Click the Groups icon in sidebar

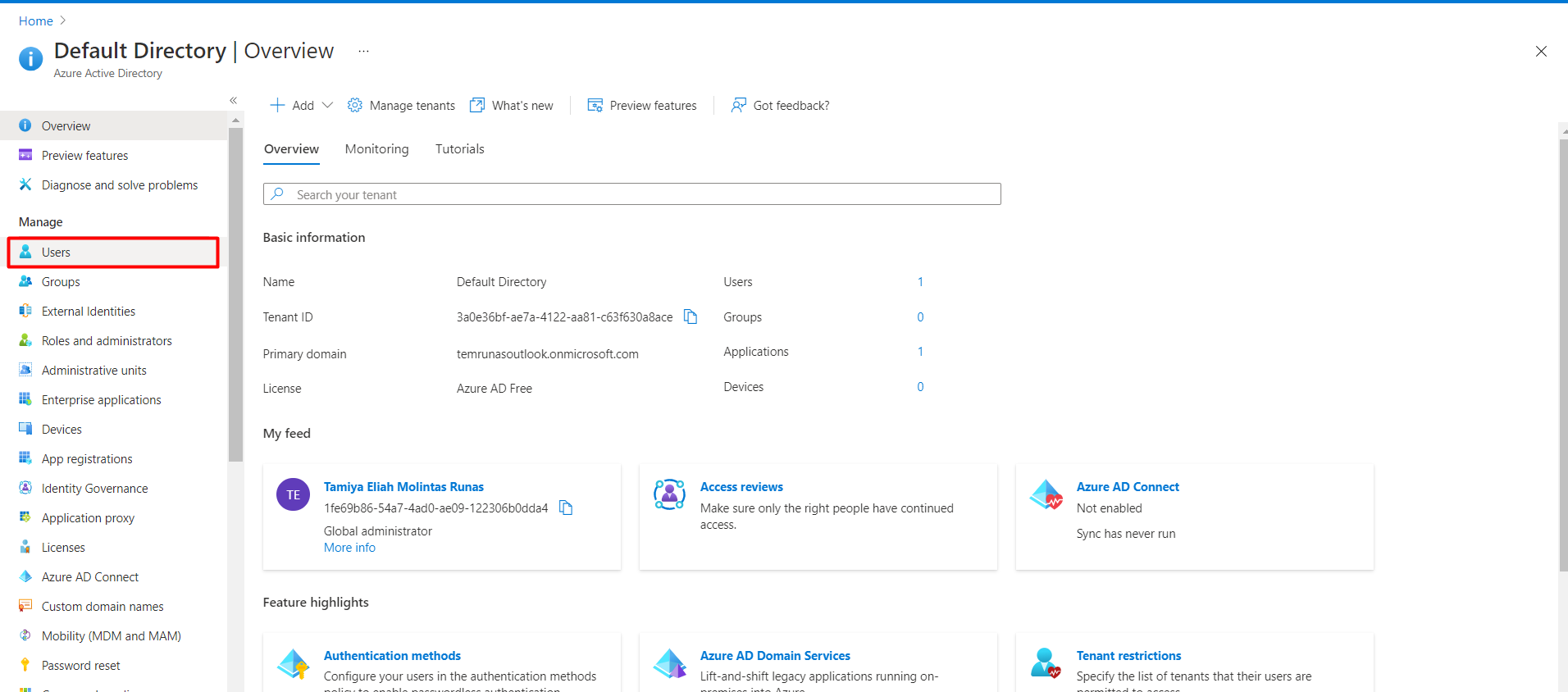pyautogui.click(x=25, y=281)
